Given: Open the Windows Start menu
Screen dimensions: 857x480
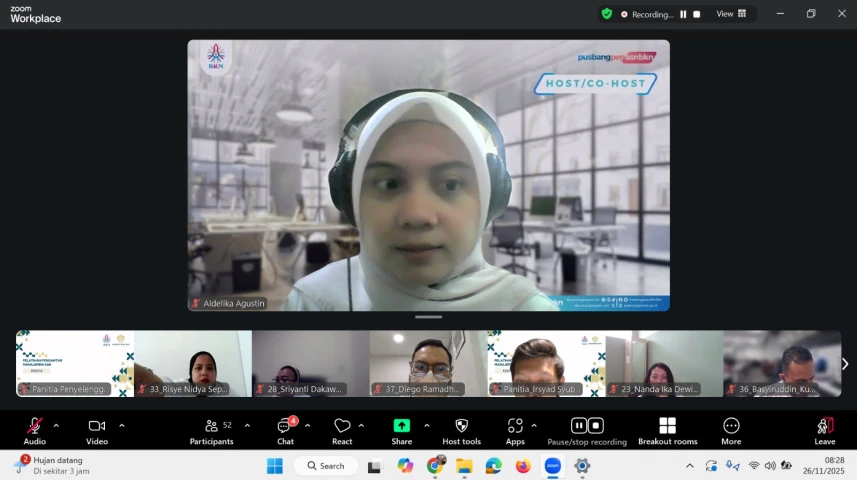Looking at the screenshot, I should [x=274, y=466].
